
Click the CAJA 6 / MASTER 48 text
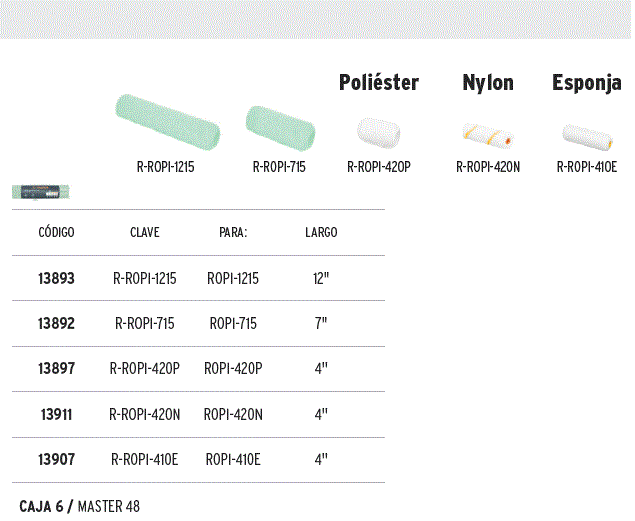tap(79, 506)
